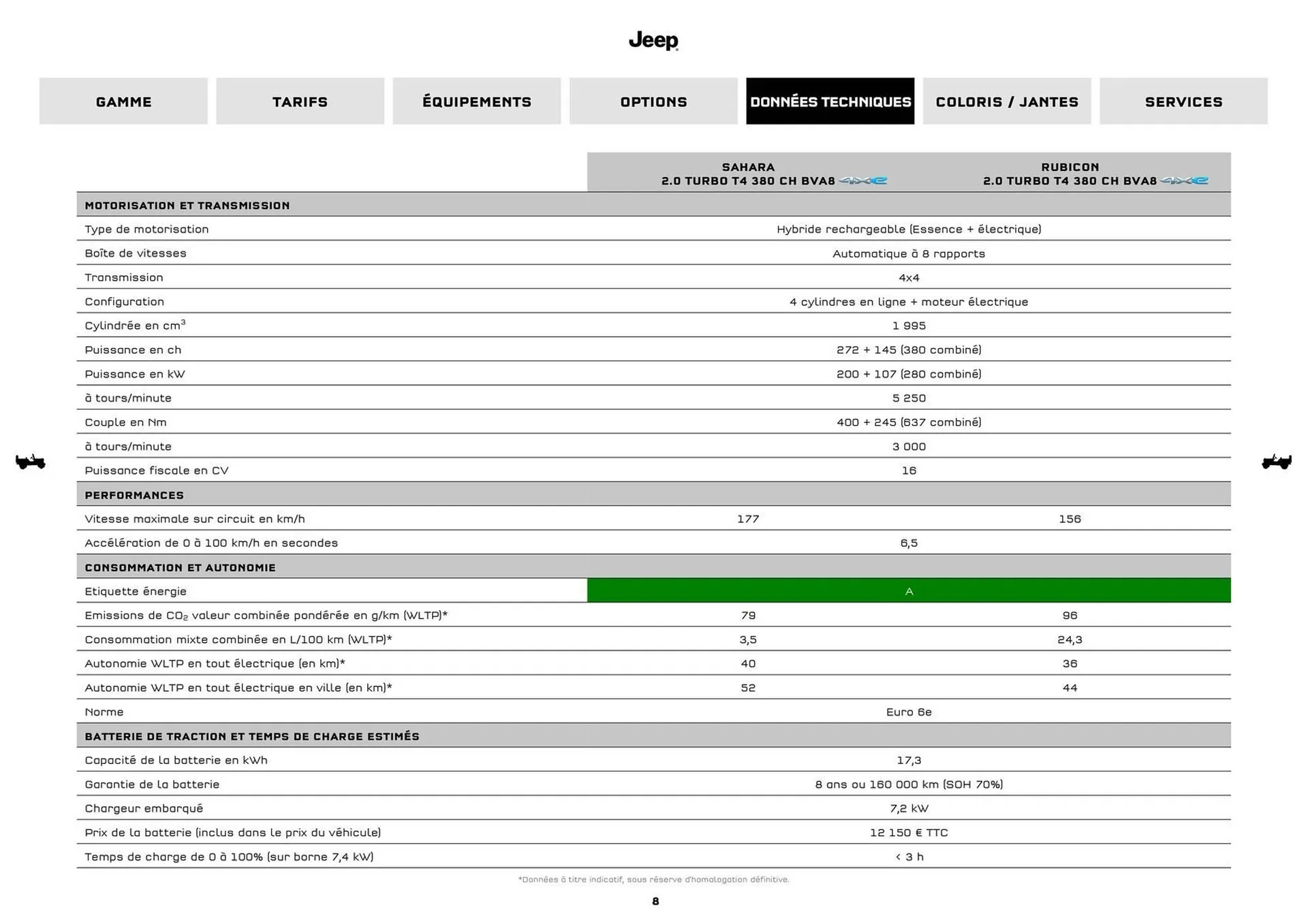Click the SERVICES navigation button

[x=1183, y=101]
